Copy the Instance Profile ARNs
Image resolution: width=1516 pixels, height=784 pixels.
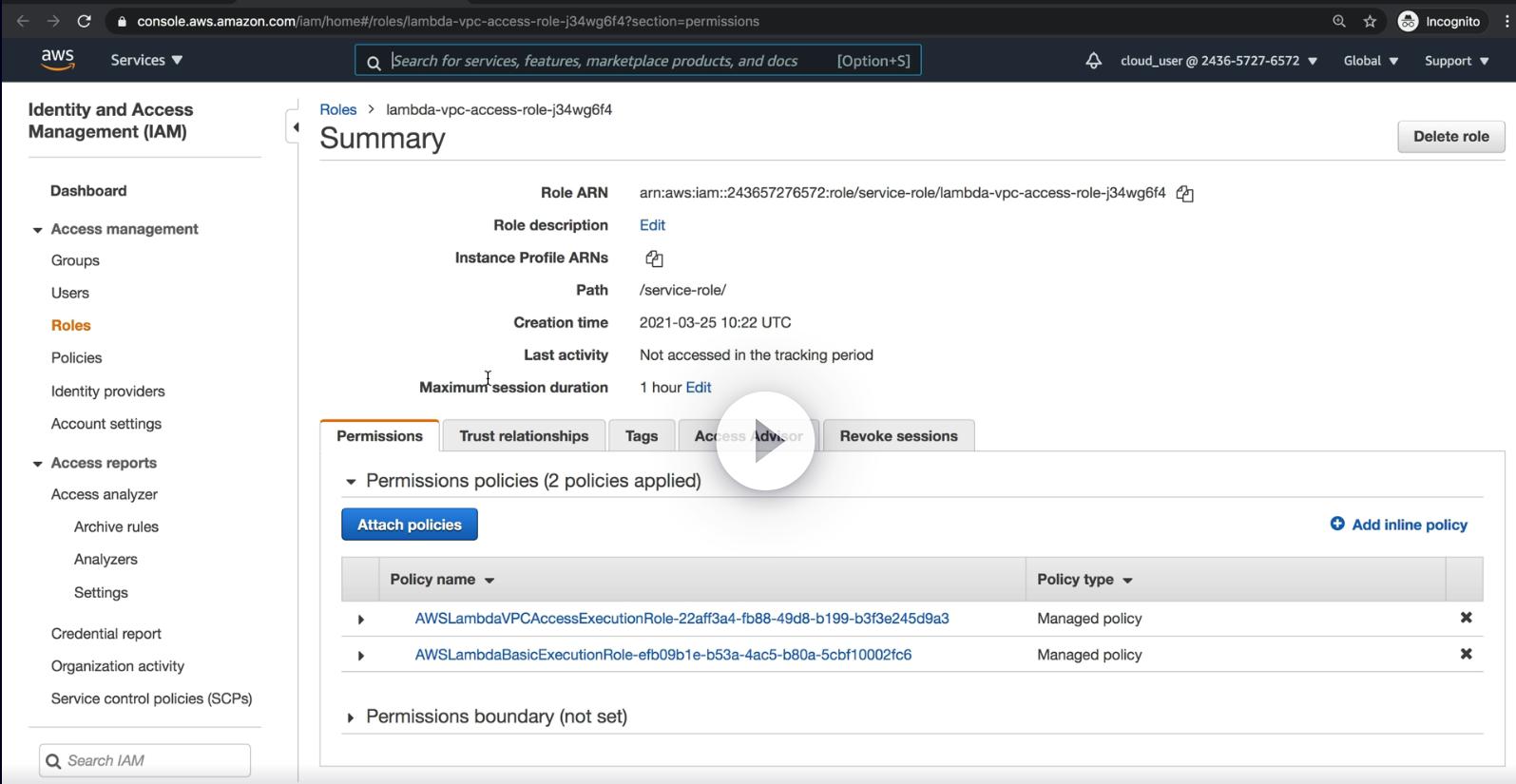[x=654, y=258]
